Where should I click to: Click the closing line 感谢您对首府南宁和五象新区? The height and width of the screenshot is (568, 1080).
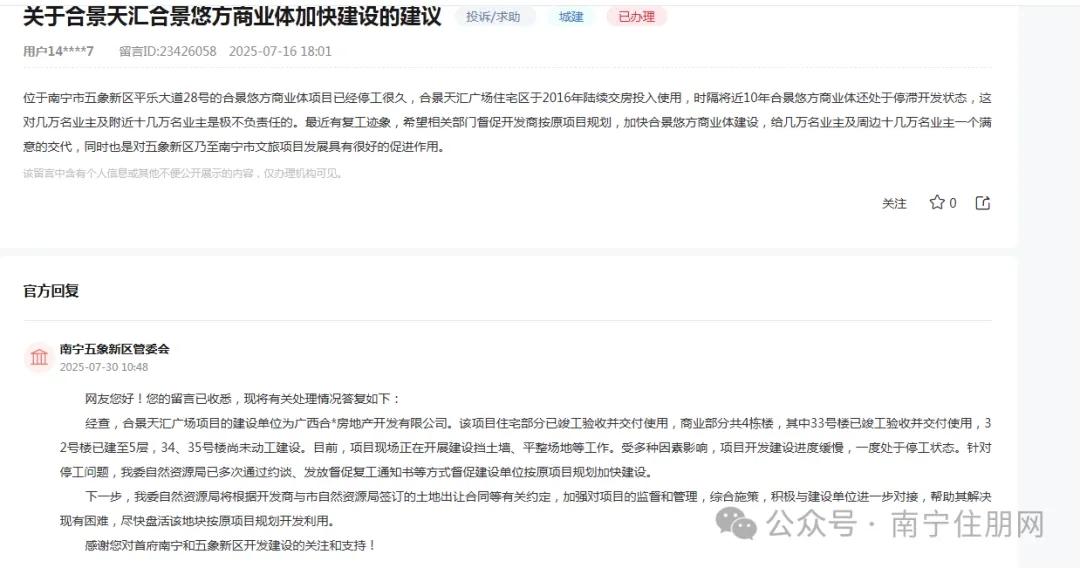click(230, 545)
